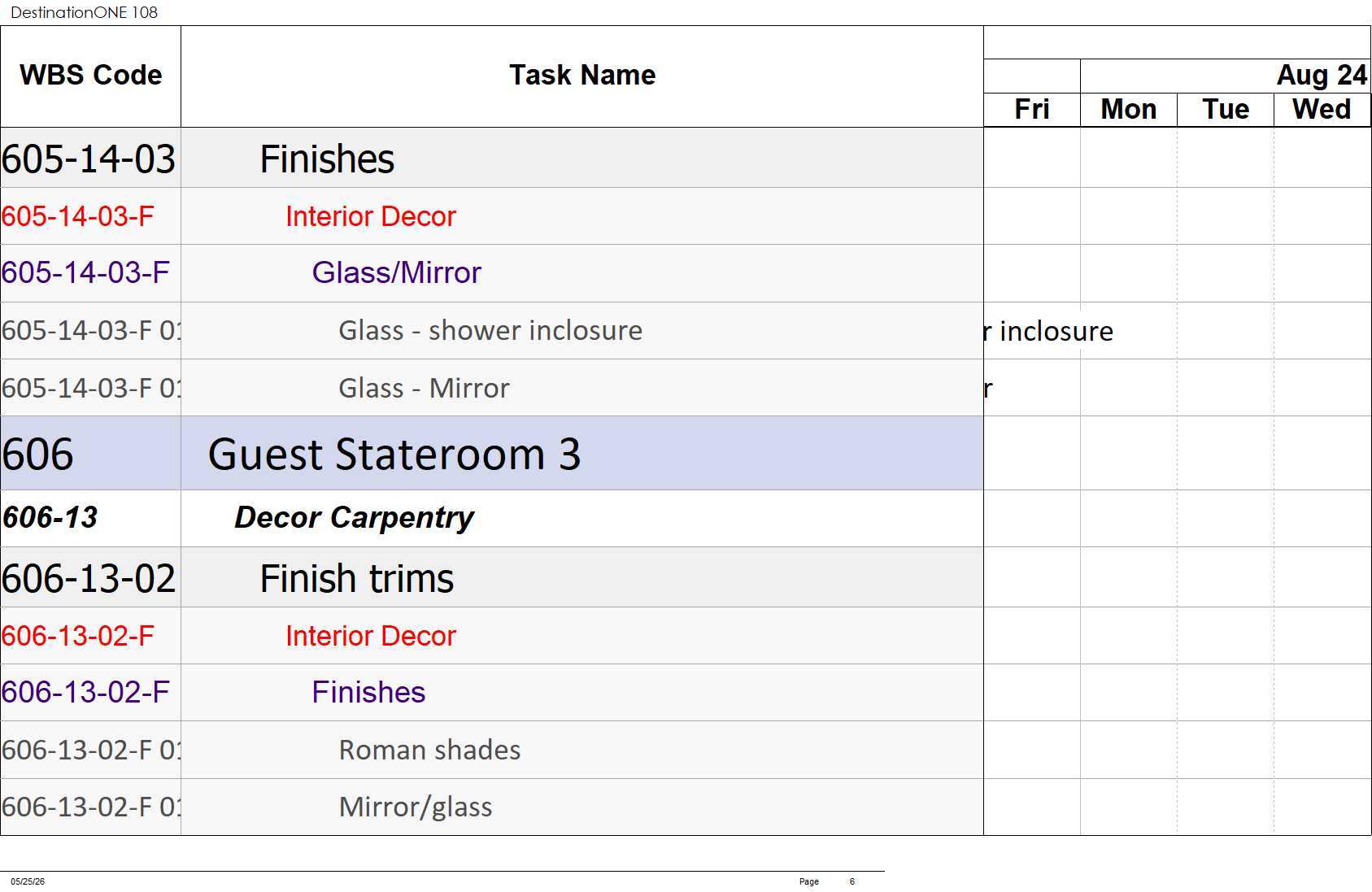The width and height of the screenshot is (1372, 892).
Task: Select the Decor Carpentry task row
Action: [492, 518]
